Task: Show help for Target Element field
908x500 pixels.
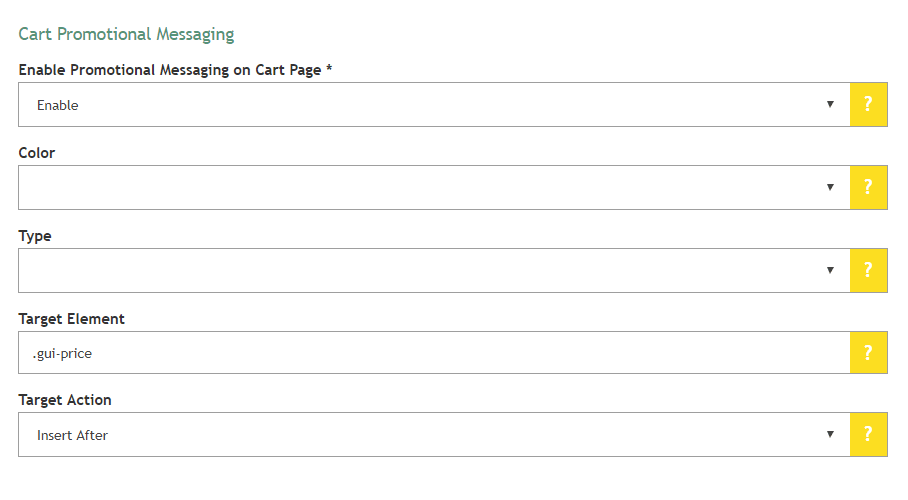Action: click(868, 352)
